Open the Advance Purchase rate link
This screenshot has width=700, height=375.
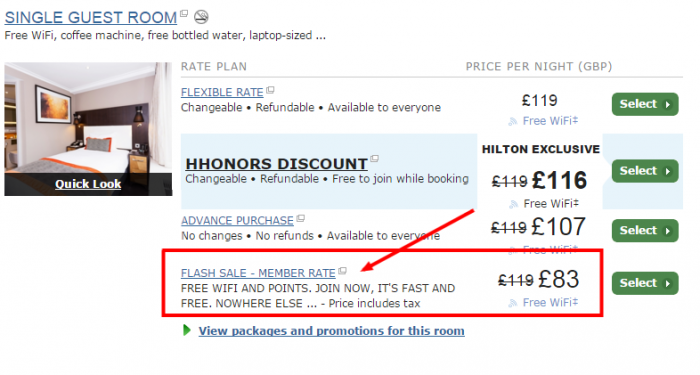point(237,221)
